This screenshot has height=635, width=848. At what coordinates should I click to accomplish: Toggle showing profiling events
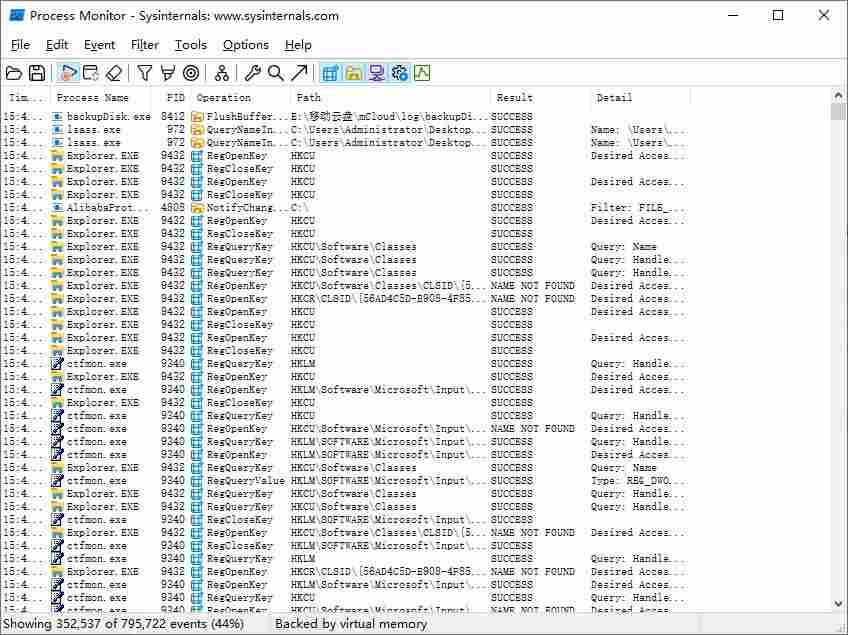pos(422,73)
